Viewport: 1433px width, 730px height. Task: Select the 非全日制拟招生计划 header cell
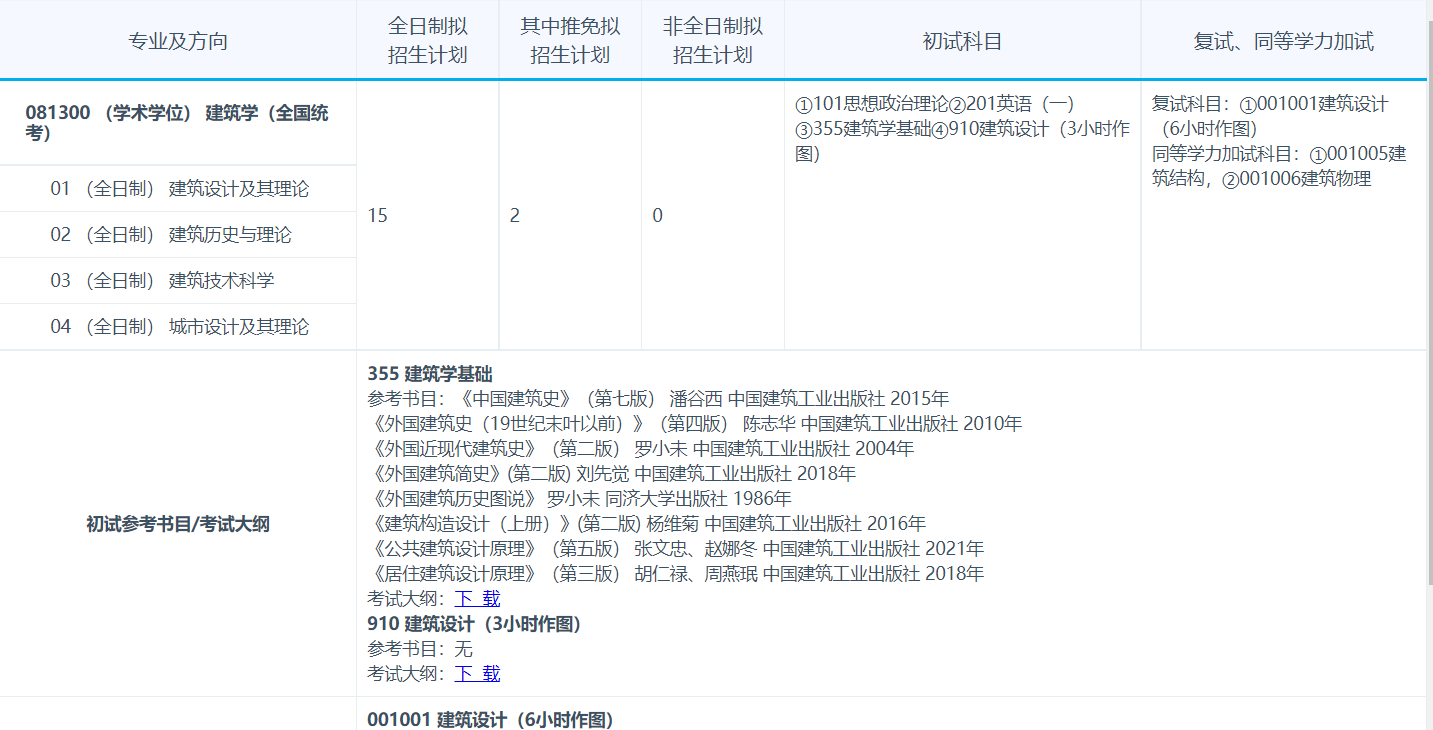click(712, 39)
